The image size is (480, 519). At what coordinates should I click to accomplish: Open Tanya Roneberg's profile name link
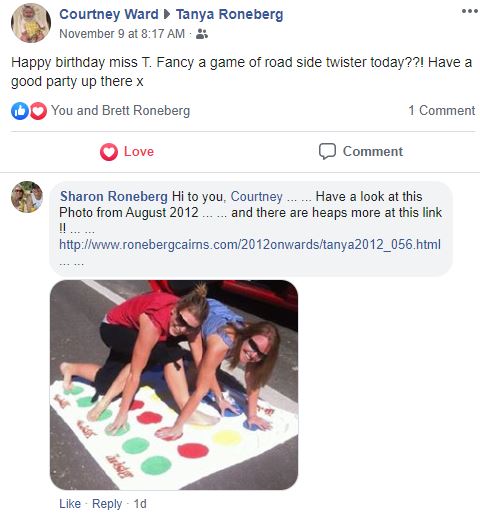(230, 14)
